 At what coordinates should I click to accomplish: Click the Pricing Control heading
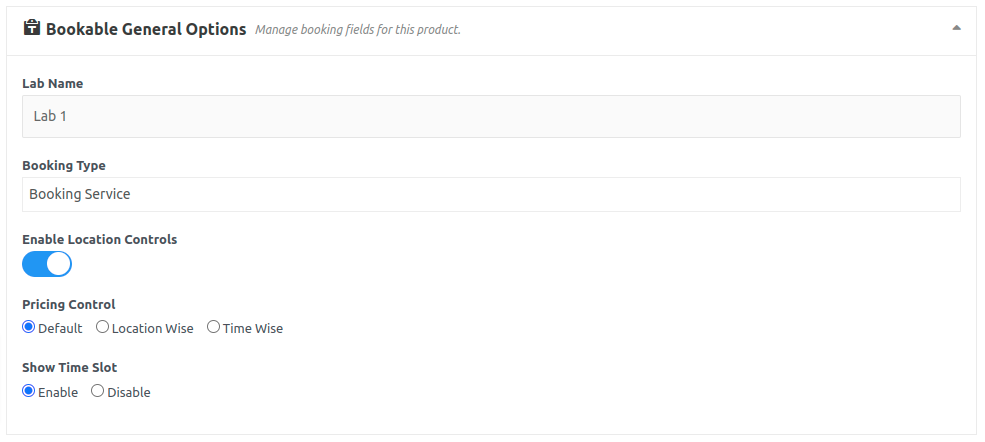69,304
